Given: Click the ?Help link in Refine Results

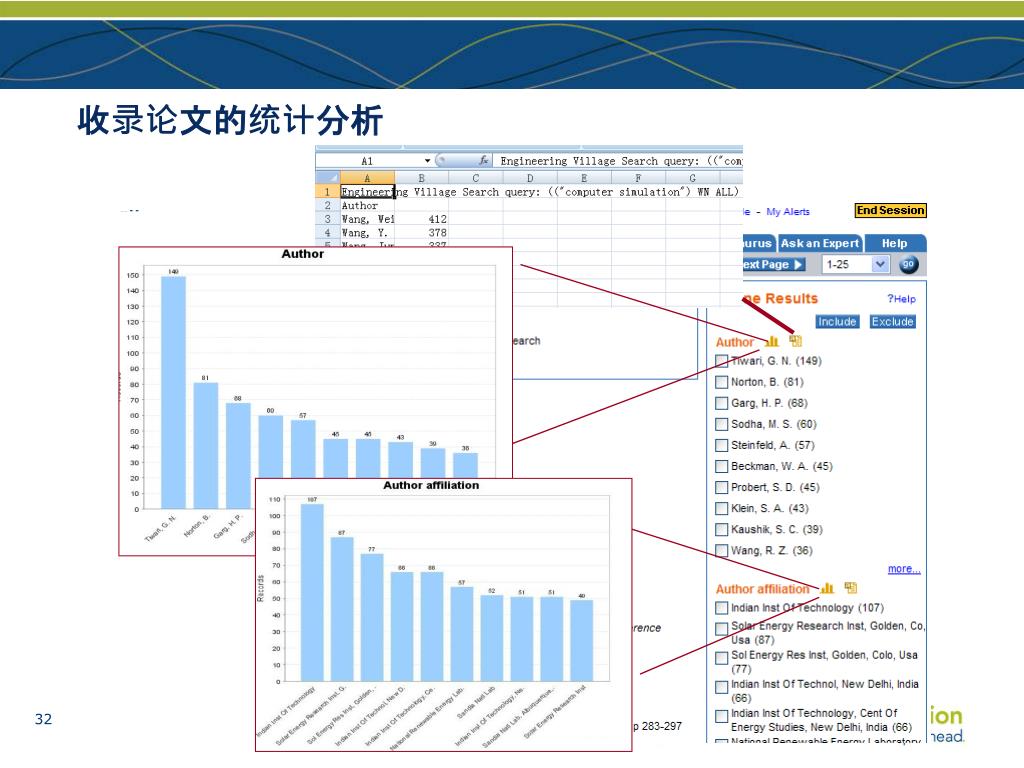Looking at the screenshot, I should tap(901, 298).
